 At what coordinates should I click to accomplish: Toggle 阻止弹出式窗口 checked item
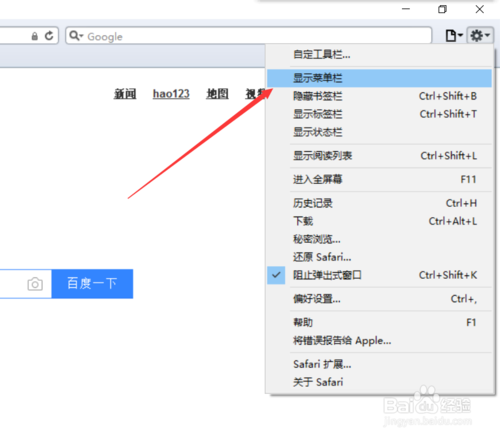(379, 275)
